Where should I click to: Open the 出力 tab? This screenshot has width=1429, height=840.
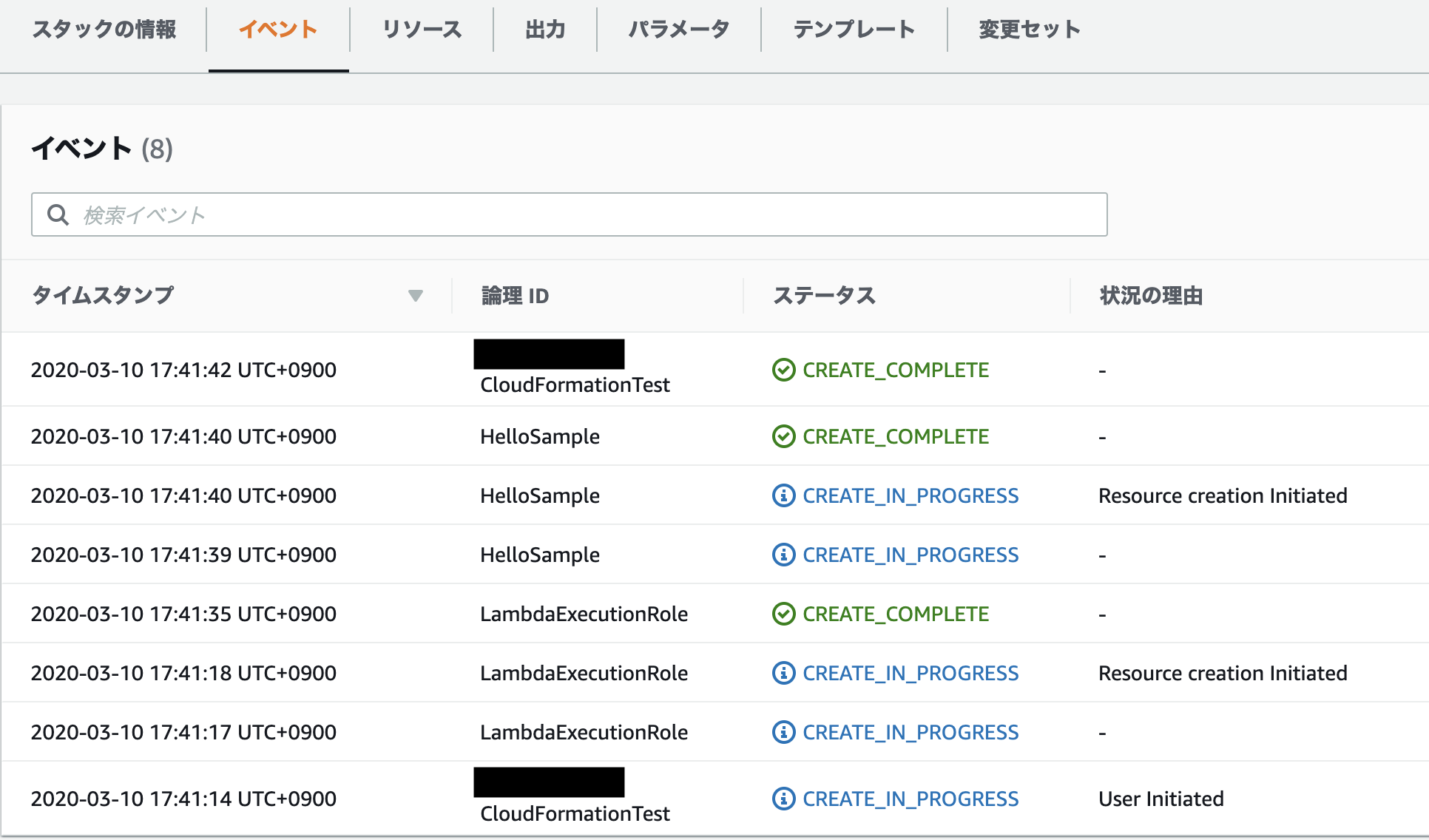click(545, 30)
